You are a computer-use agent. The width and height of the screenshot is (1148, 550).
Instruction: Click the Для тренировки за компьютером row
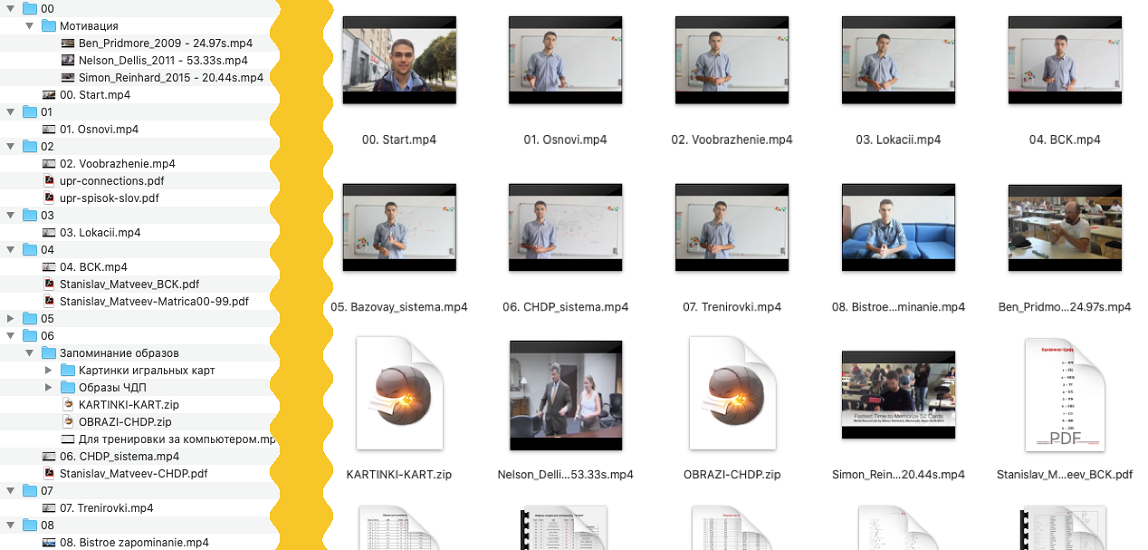click(x=176, y=439)
